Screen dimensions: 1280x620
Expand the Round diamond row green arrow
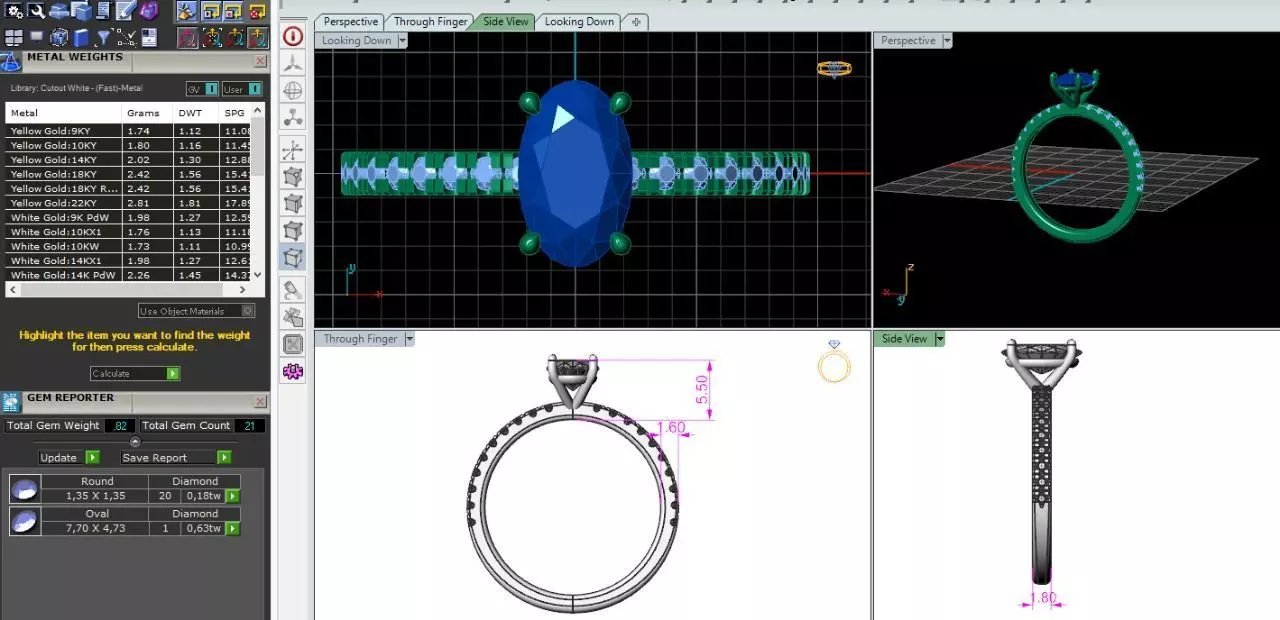[x=232, y=495]
